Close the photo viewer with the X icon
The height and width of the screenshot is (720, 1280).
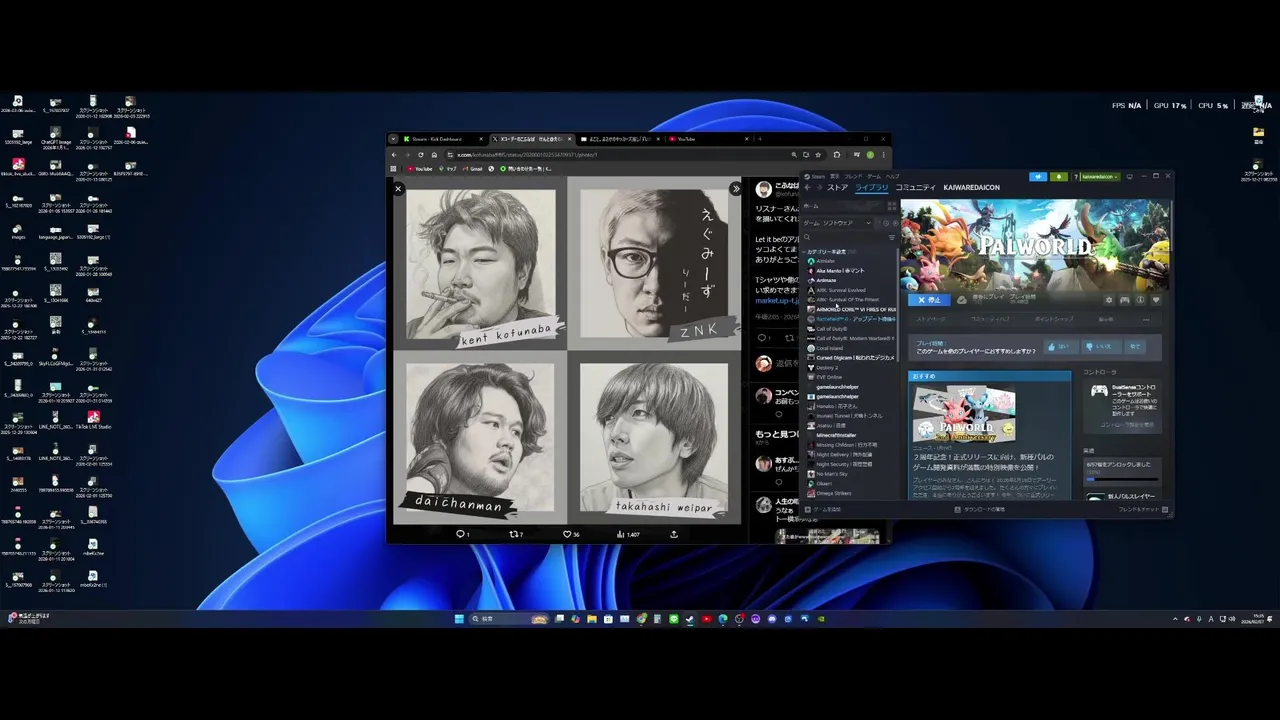(x=398, y=188)
